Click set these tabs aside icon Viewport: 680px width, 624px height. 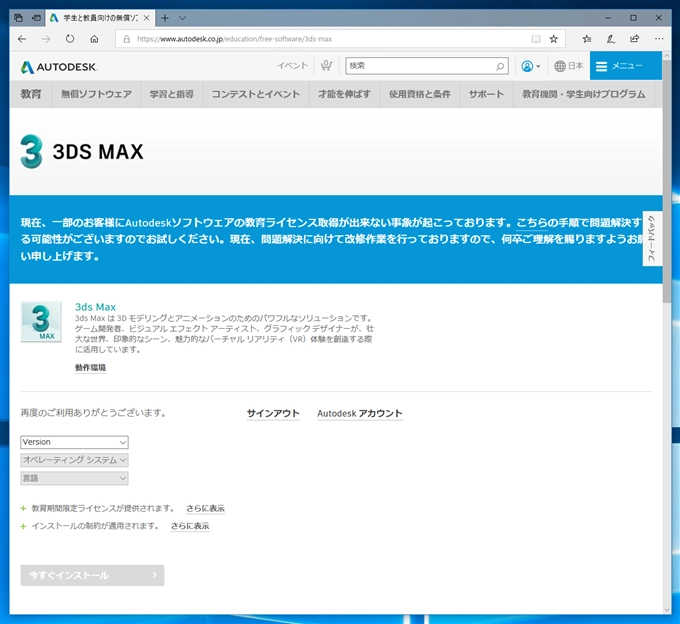click(36, 18)
